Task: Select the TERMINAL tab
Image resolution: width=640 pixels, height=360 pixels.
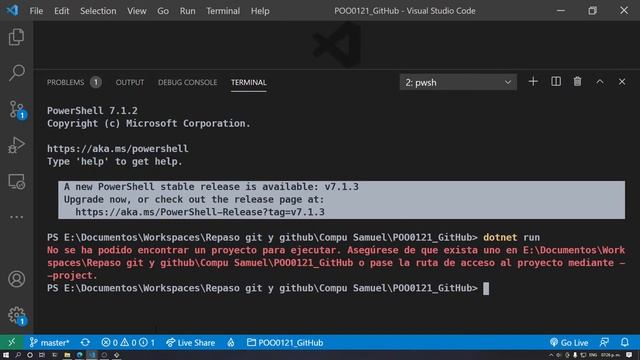Action: click(x=249, y=82)
